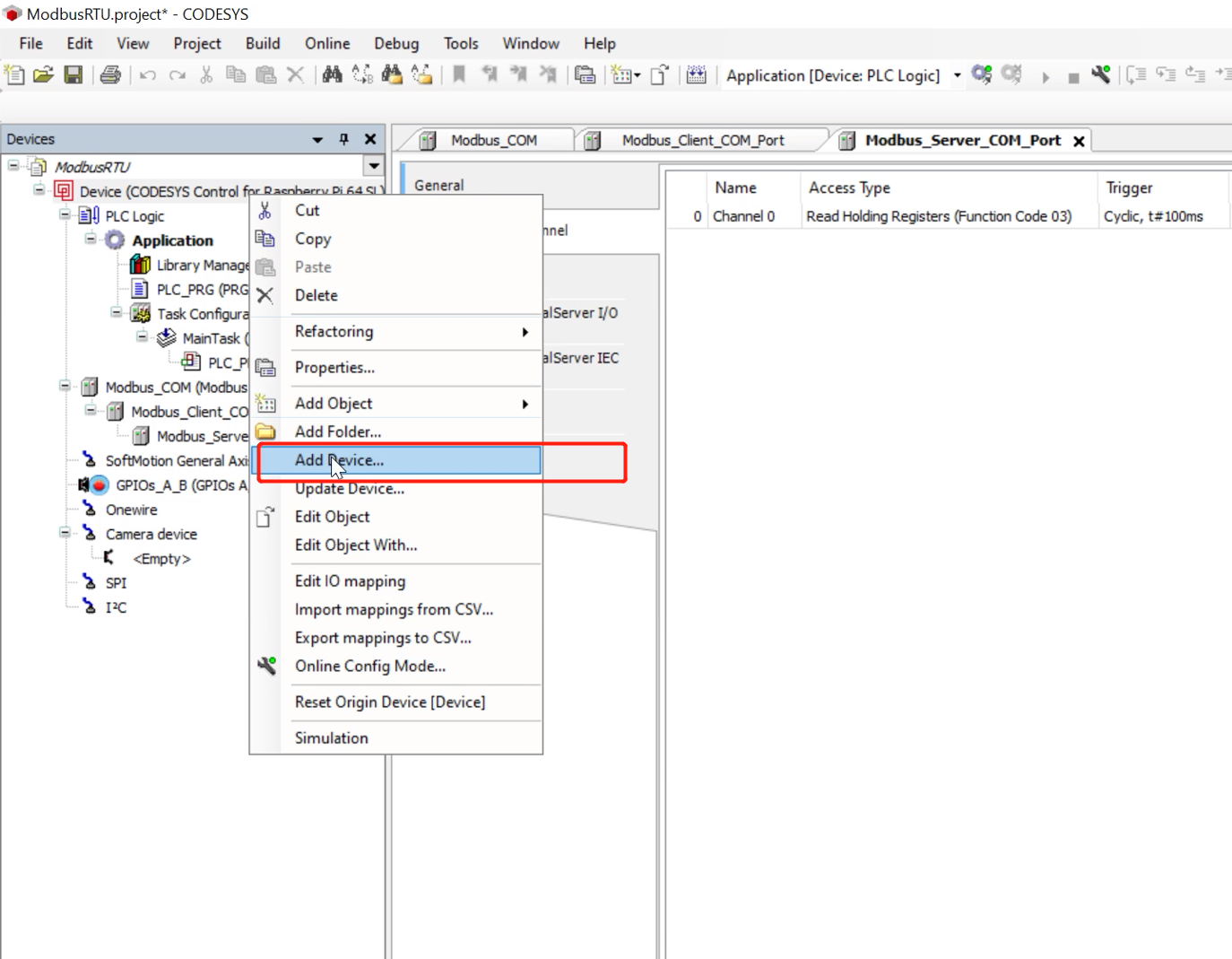This screenshot has height=959, width=1232.
Task: Click the Edit Object icon in toolbar
Action: tap(660, 75)
